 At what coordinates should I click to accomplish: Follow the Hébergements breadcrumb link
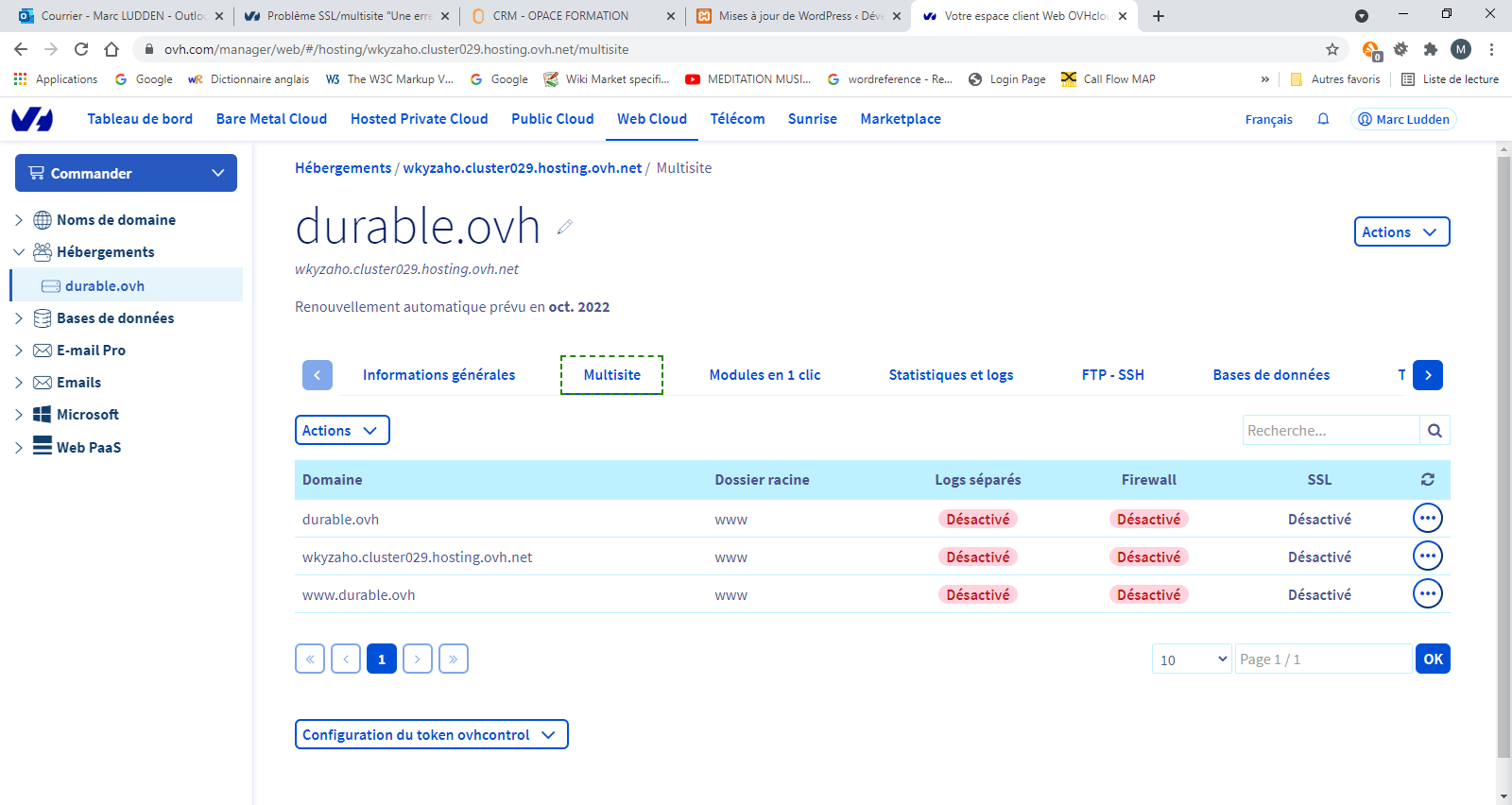pyautogui.click(x=342, y=168)
